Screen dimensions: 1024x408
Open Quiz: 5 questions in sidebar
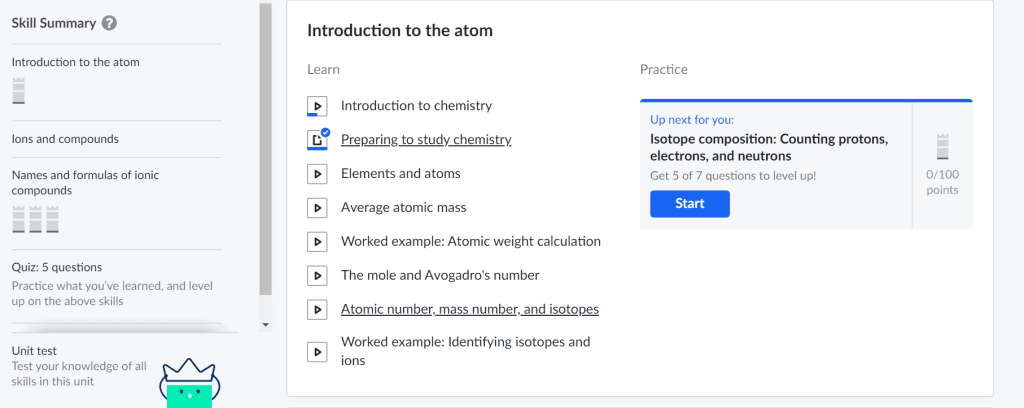(x=57, y=267)
